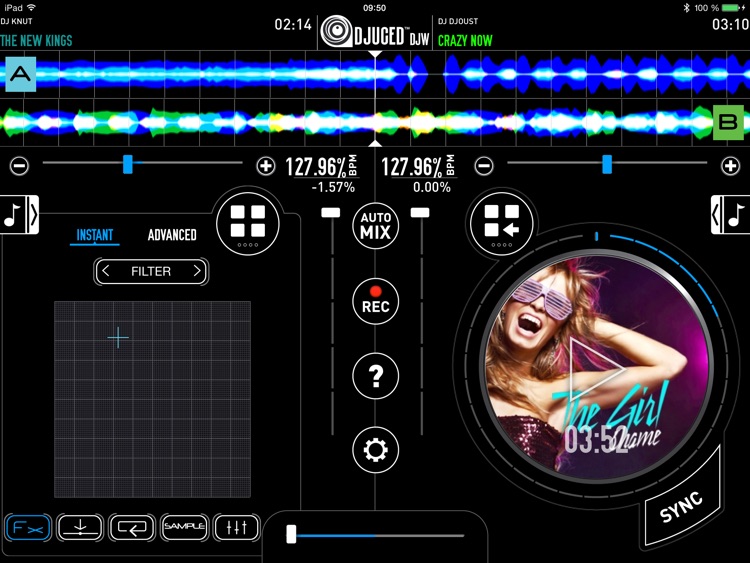Open the SAMPLE panel
750x563 pixels.
tap(184, 528)
